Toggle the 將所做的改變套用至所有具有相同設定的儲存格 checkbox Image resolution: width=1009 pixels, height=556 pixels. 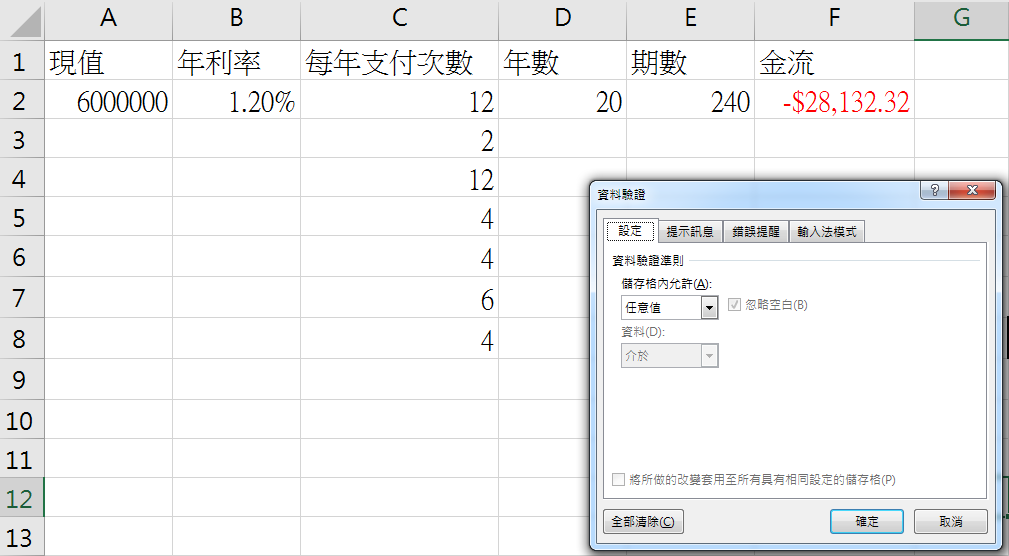618,479
